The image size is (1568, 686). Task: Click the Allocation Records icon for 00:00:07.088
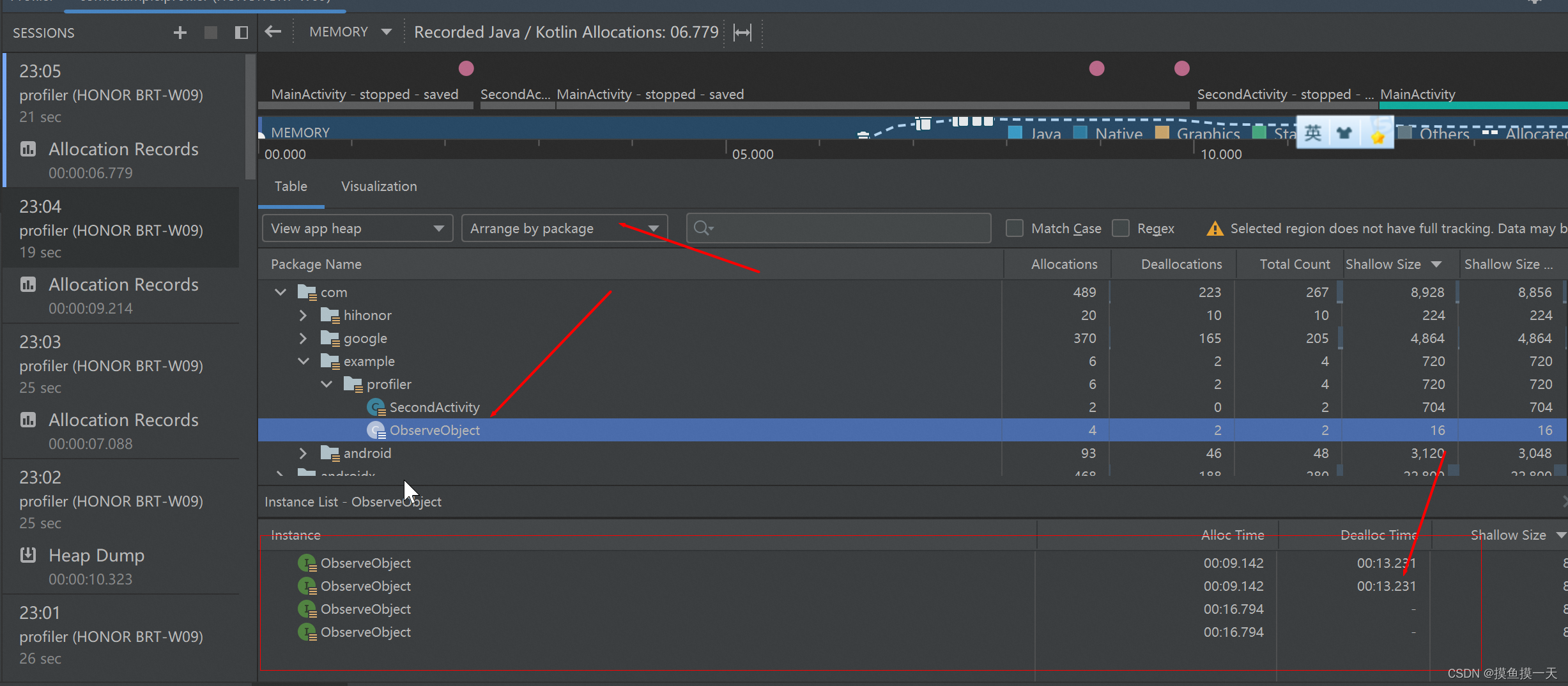pos(28,420)
